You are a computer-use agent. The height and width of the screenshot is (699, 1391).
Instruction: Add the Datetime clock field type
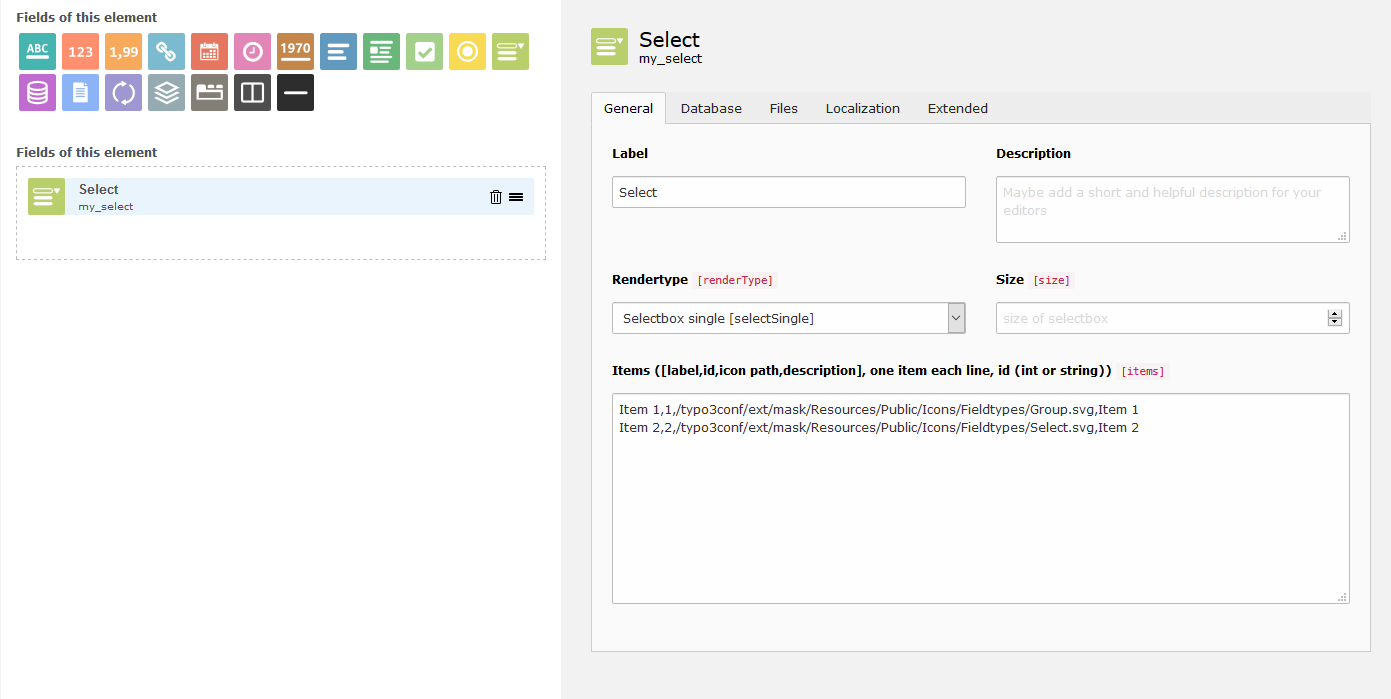pos(252,51)
